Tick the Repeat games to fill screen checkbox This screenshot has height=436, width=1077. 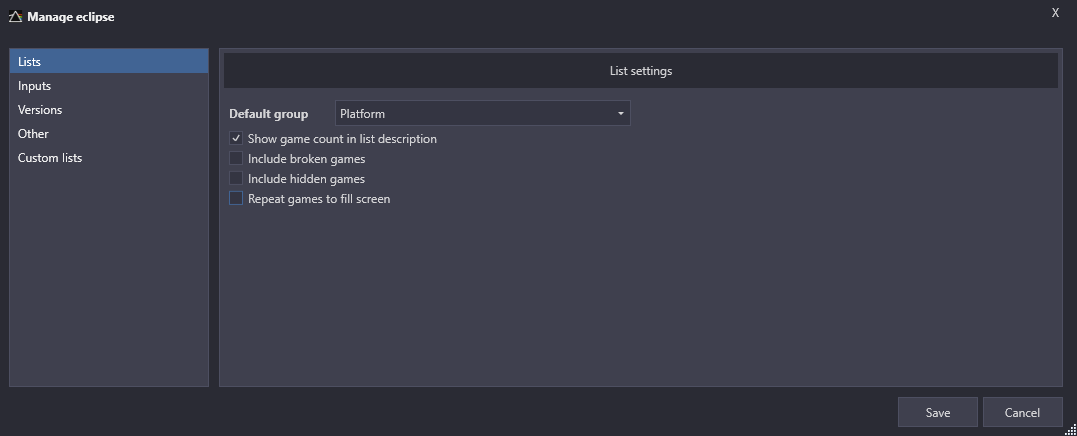pyautogui.click(x=236, y=198)
